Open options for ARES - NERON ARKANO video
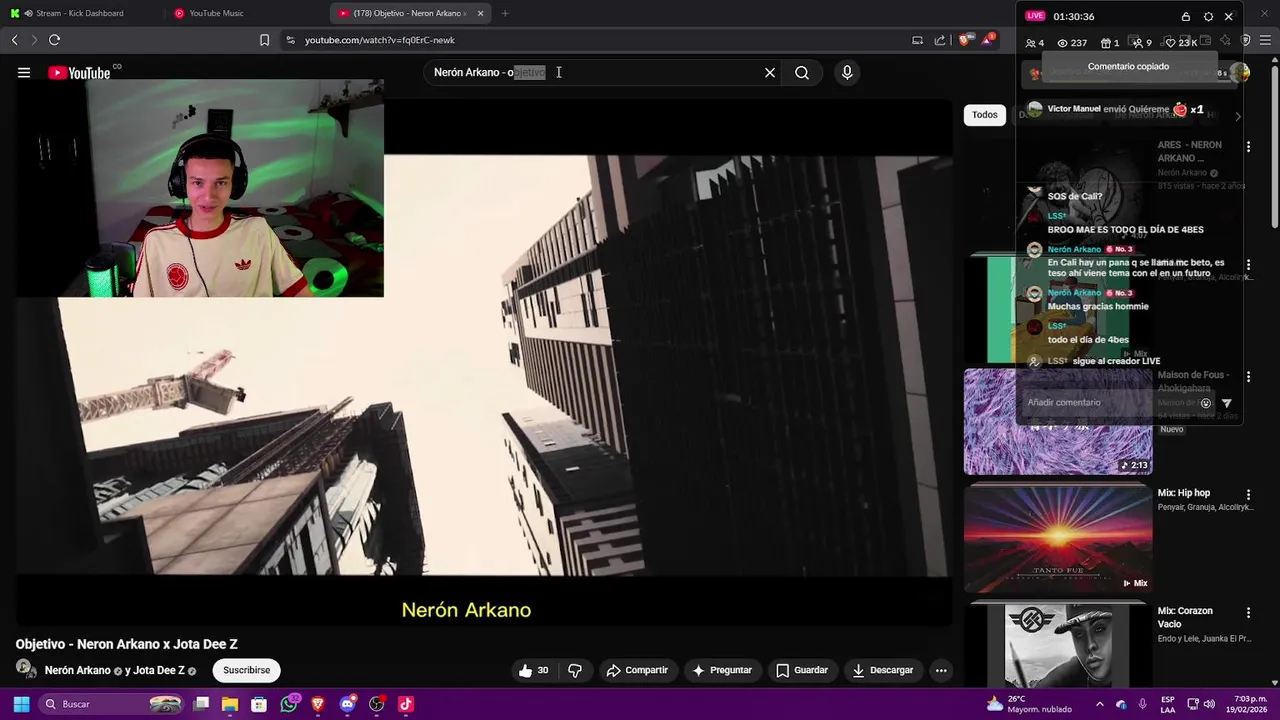The width and height of the screenshot is (1280, 720). point(1248,147)
